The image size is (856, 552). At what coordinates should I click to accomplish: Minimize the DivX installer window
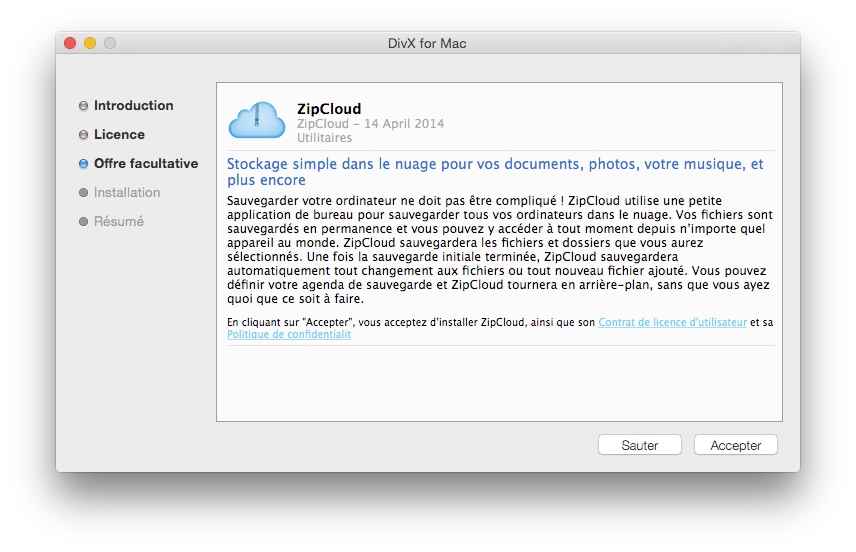click(x=90, y=43)
